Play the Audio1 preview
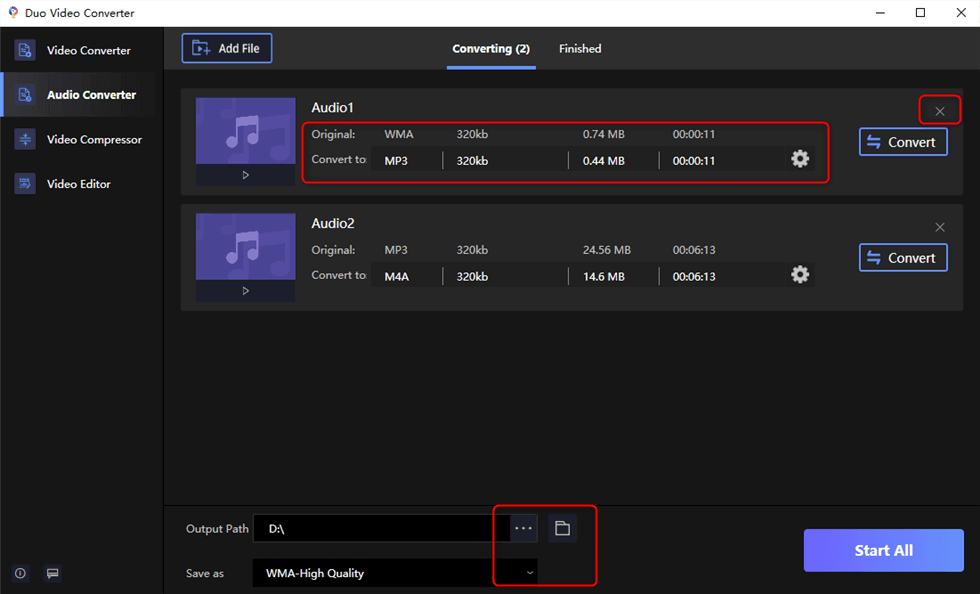 tap(246, 175)
